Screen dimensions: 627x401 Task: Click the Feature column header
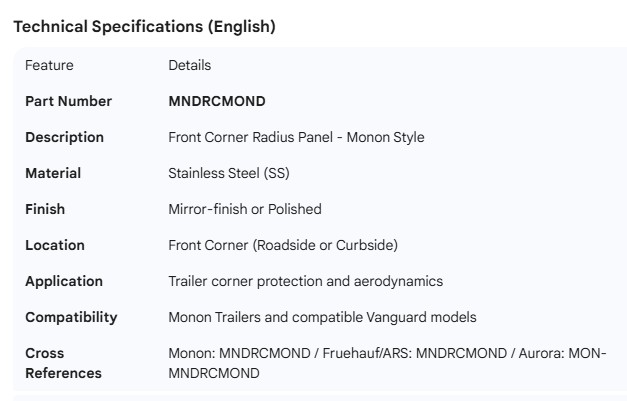coord(49,65)
